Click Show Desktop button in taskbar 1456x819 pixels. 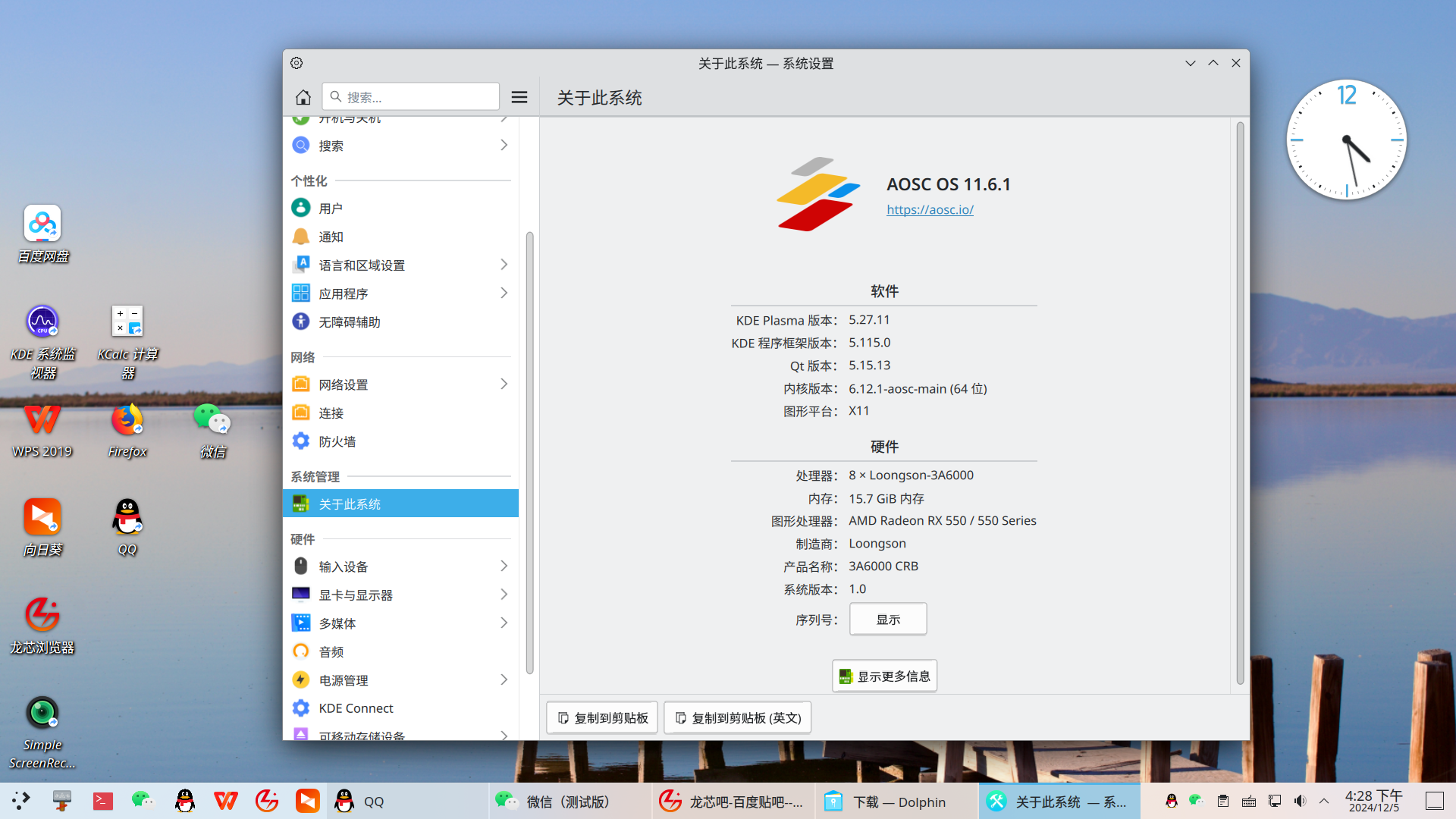(1434, 801)
